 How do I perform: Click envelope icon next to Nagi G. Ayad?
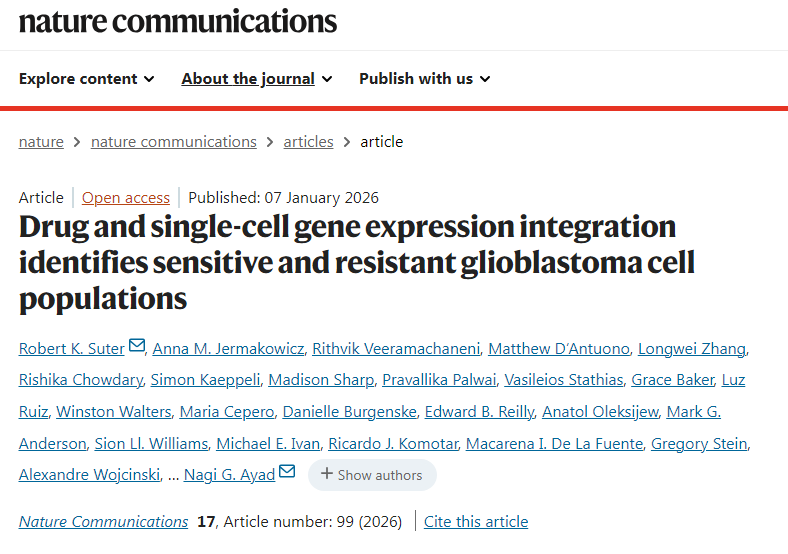(x=287, y=473)
